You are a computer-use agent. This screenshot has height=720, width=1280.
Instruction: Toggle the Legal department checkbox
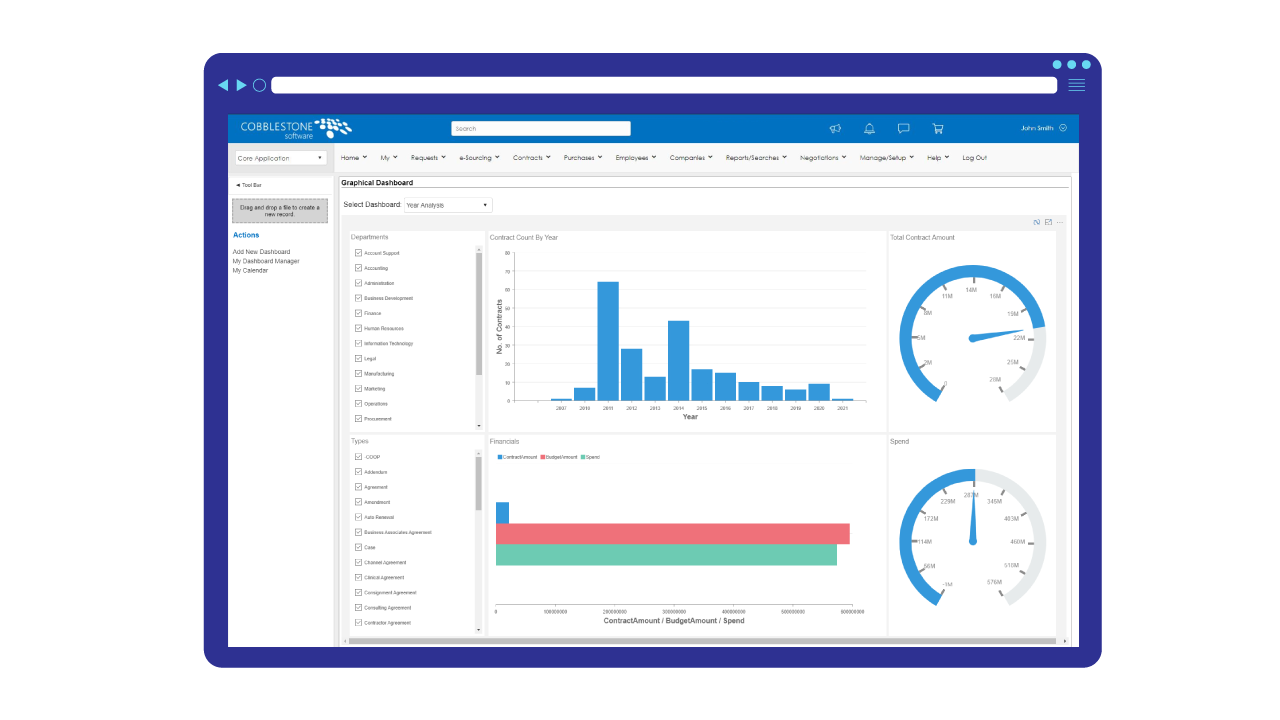pos(359,358)
